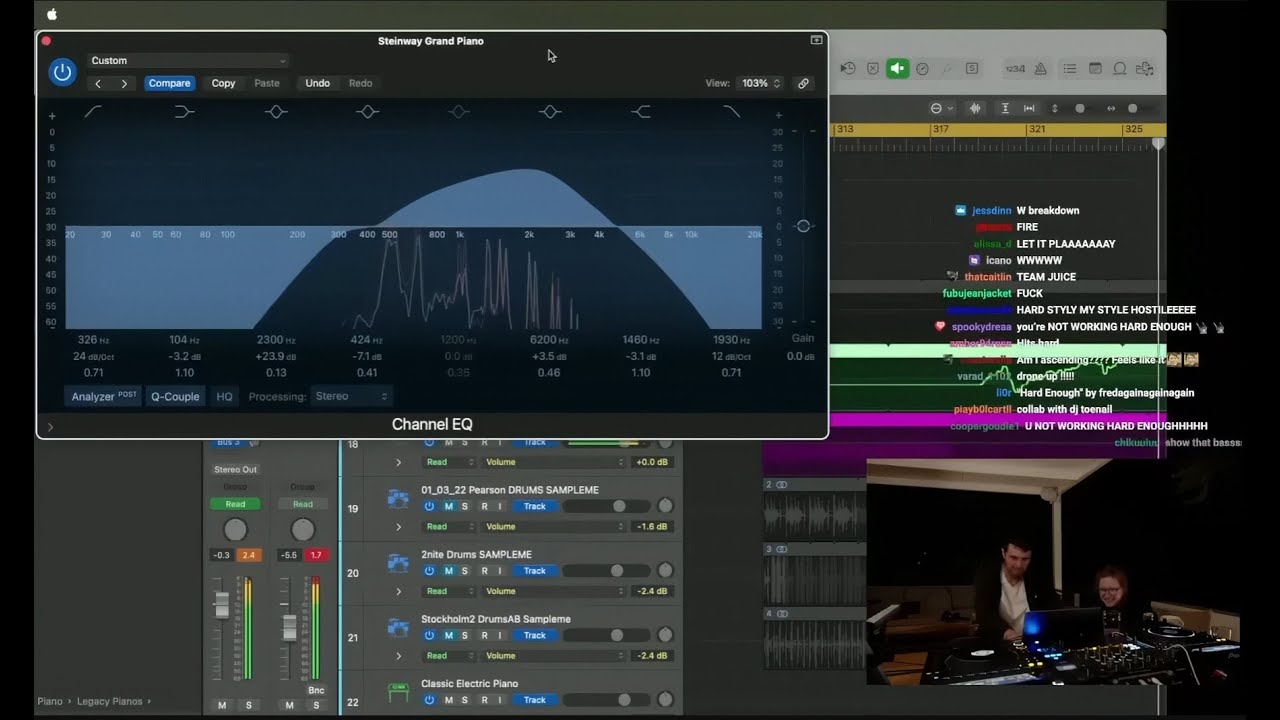Click the Pearson DRUMS track drum icon

coord(399,498)
